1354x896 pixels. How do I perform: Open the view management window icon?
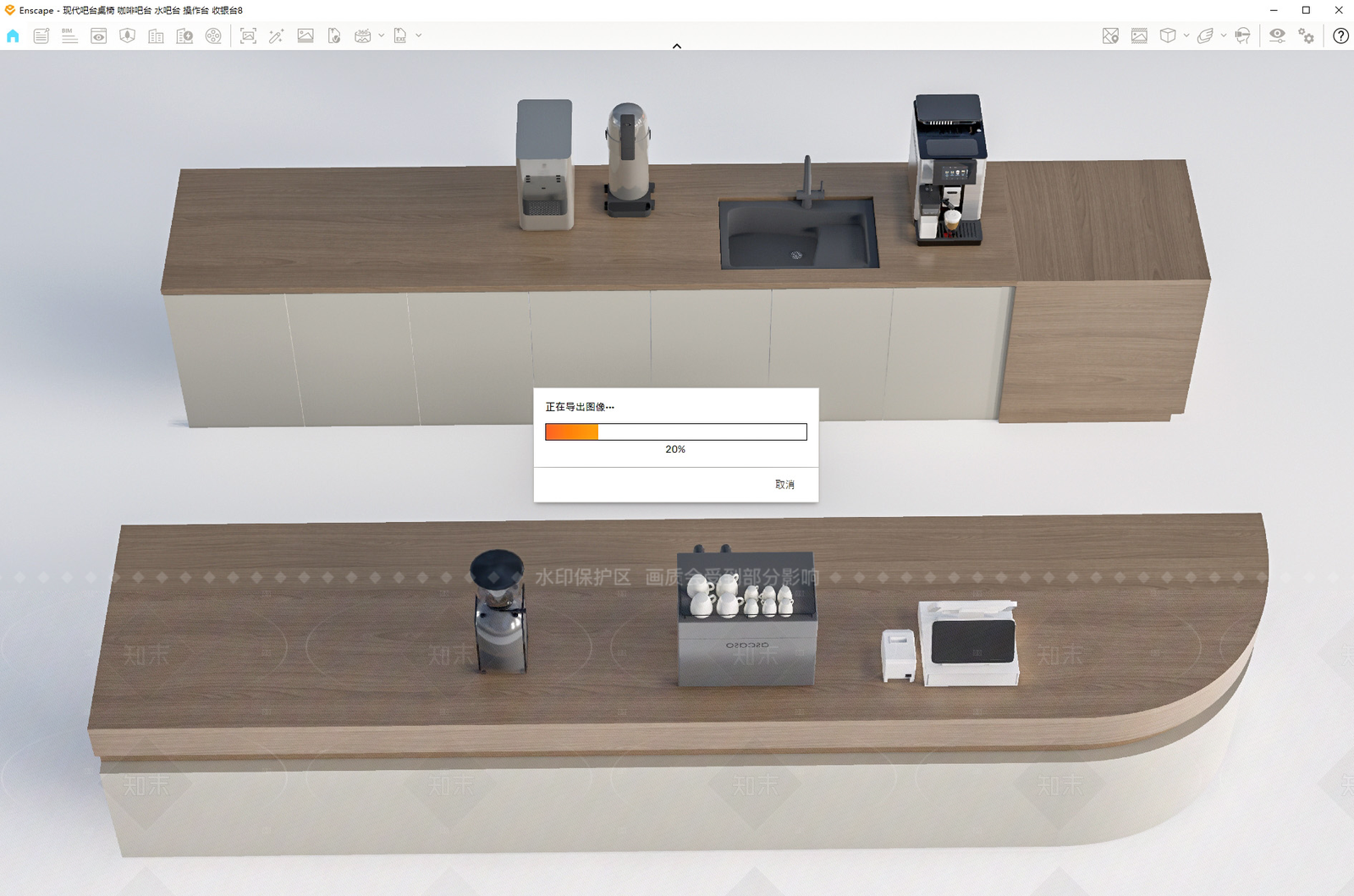98,36
